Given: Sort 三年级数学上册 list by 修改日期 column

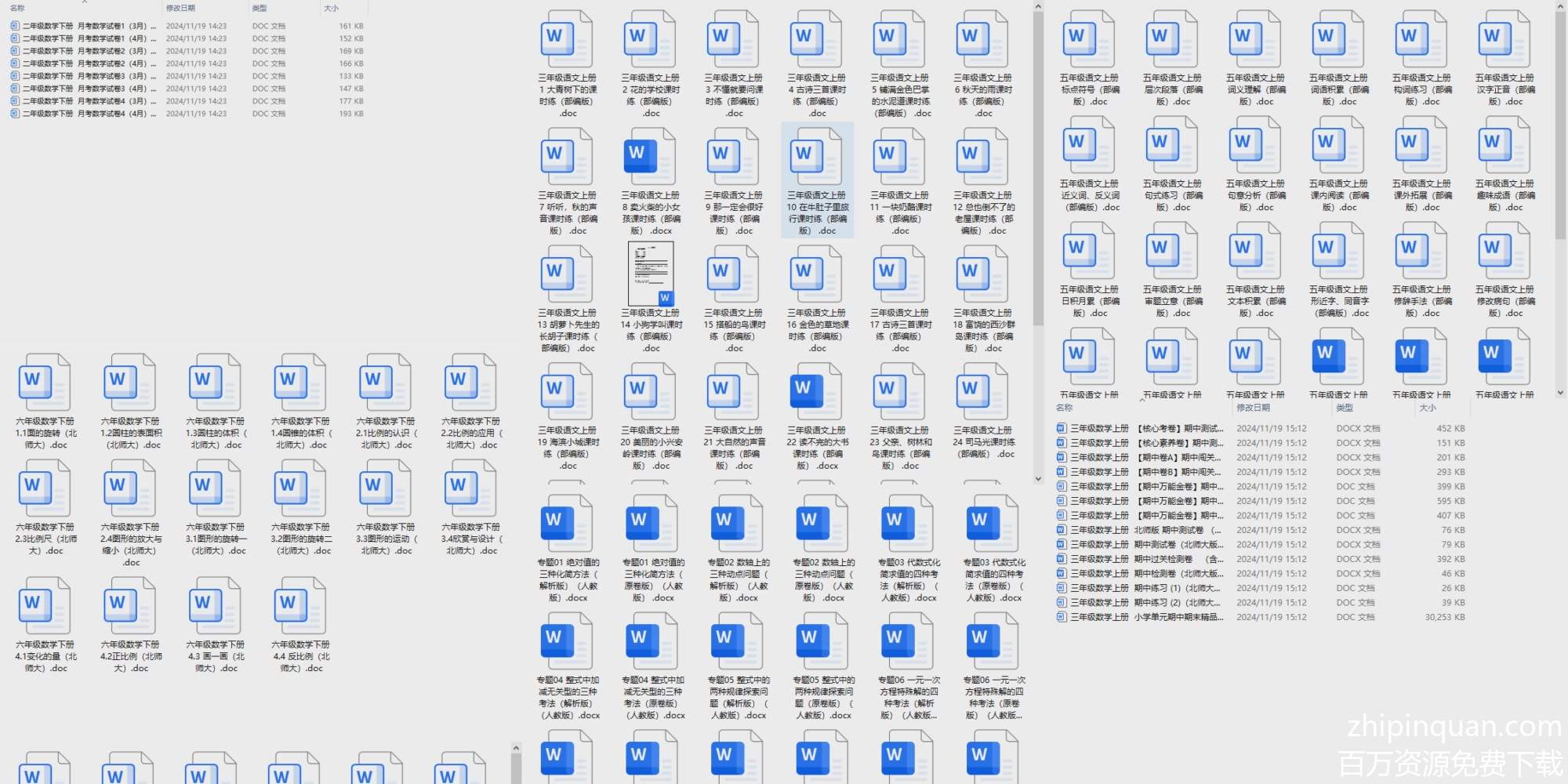Looking at the screenshot, I should point(1253,408).
